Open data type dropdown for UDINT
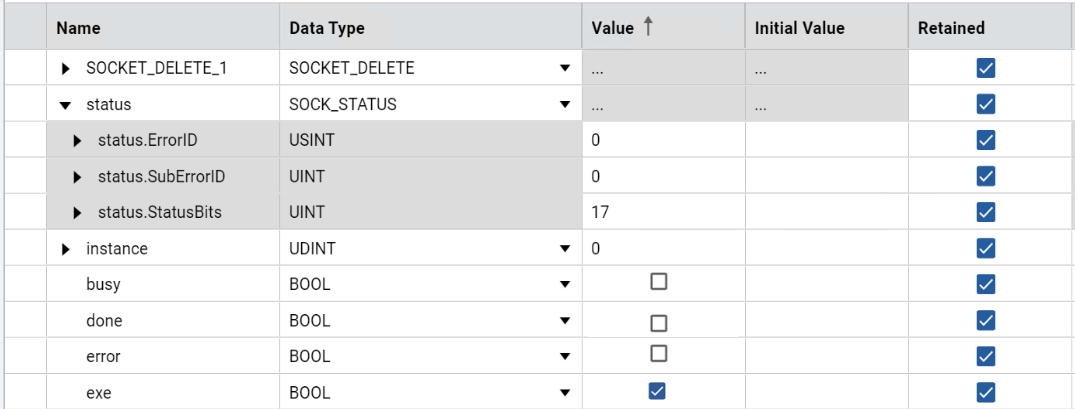Screen dimensions: 1075x409 [565, 249]
